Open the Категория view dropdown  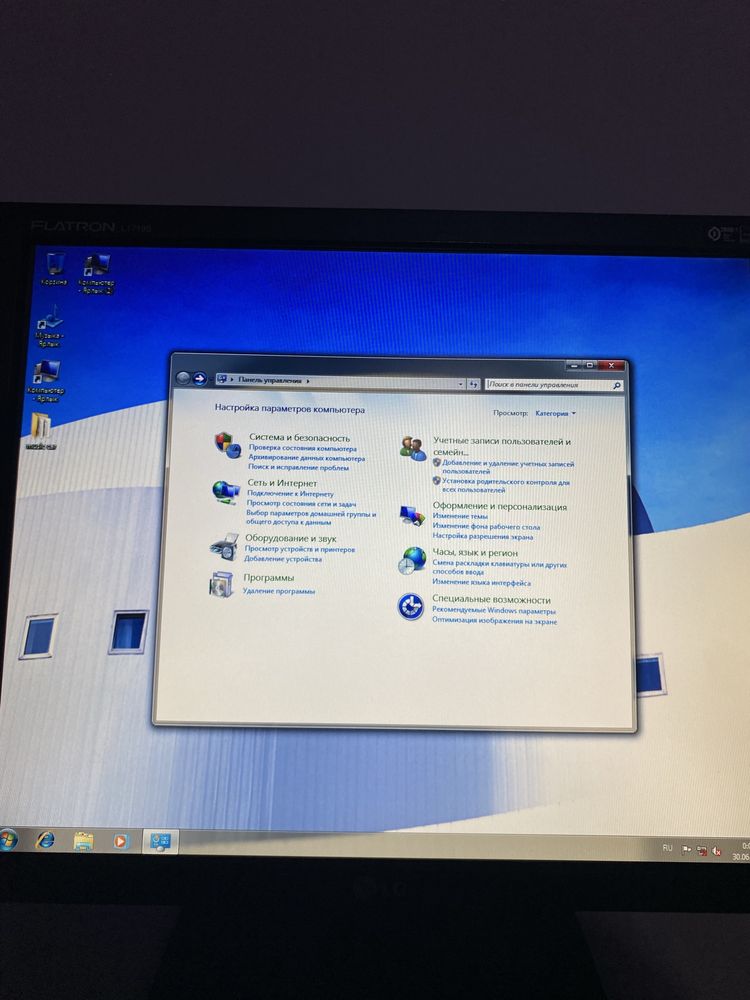tap(555, 413)
